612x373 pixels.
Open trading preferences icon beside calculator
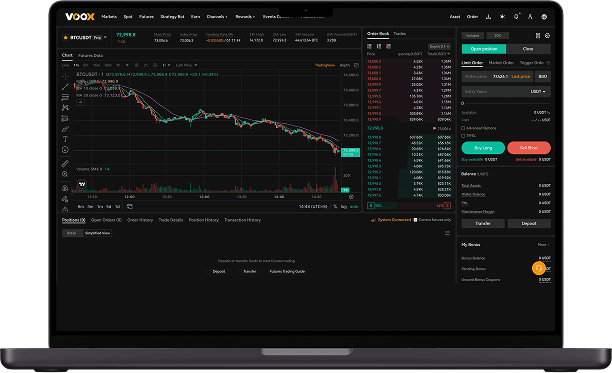pyautogui.click(x=547, y=36)
